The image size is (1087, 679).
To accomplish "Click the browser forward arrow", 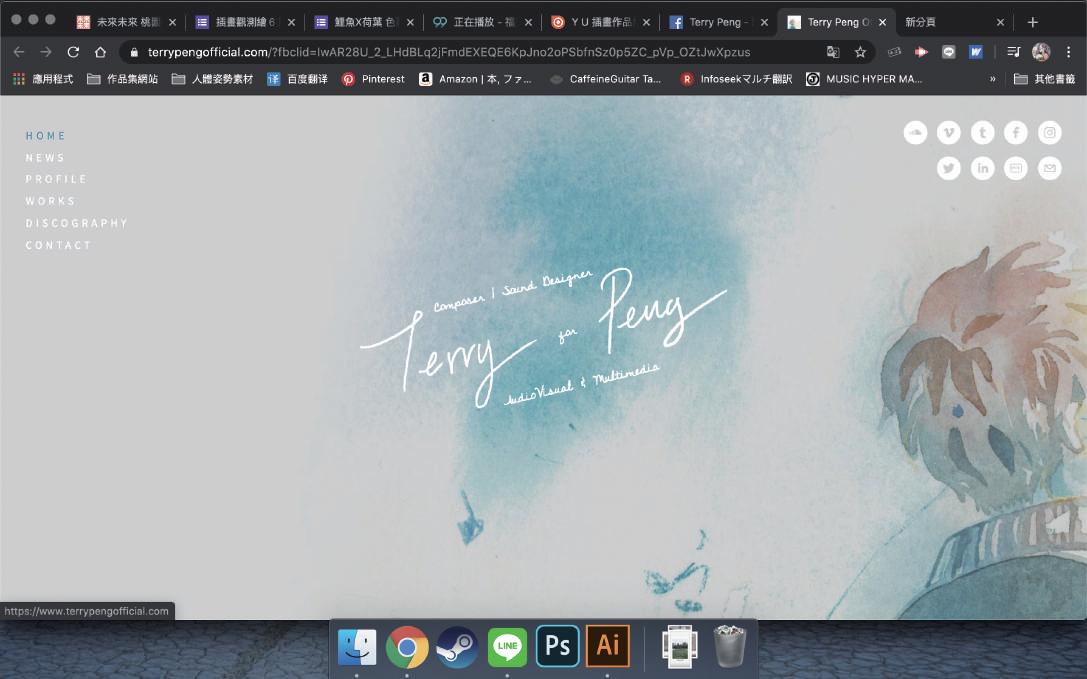I will (x=46, y=52).
